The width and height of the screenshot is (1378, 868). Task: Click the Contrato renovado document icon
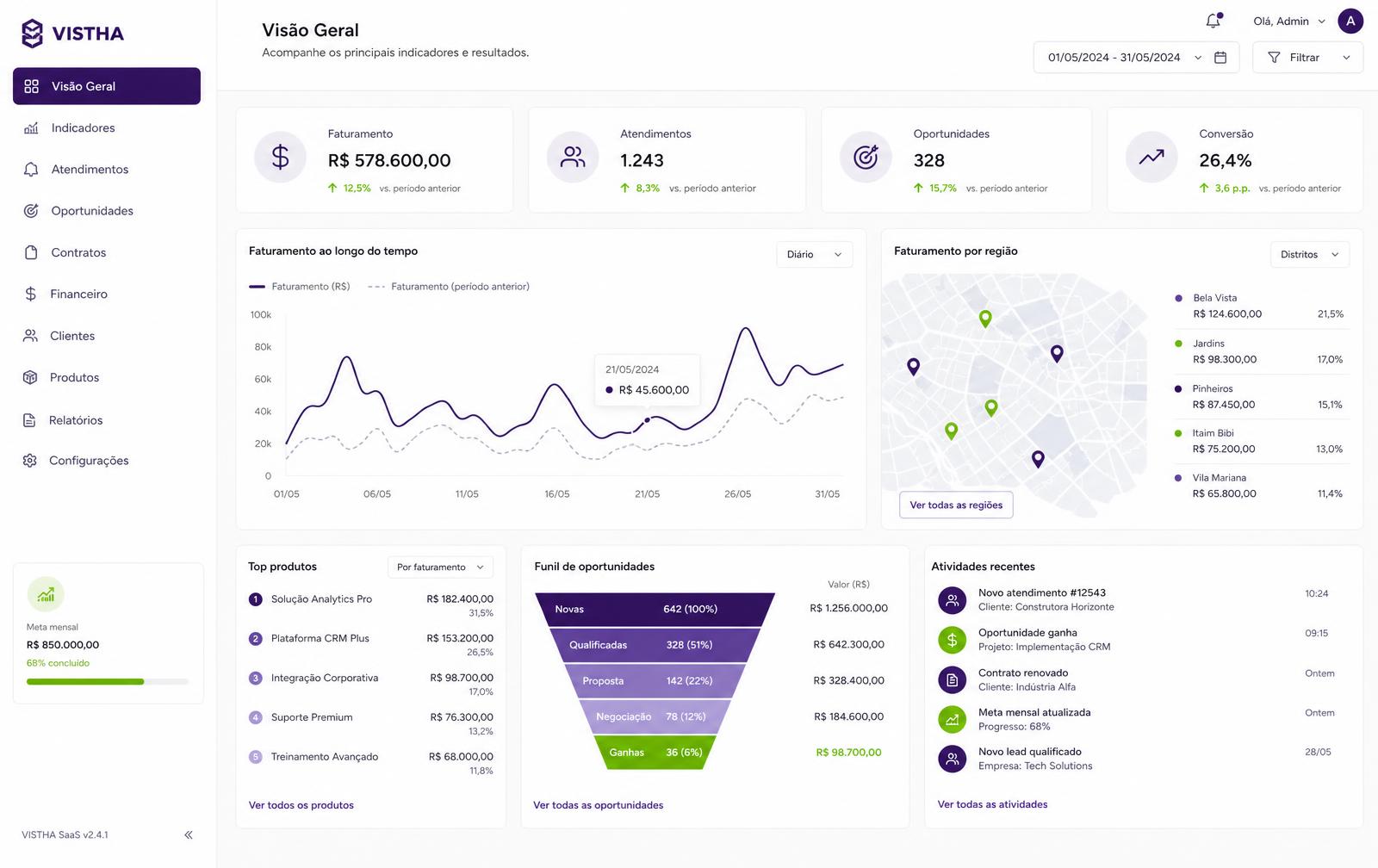(x=952, y=680)
